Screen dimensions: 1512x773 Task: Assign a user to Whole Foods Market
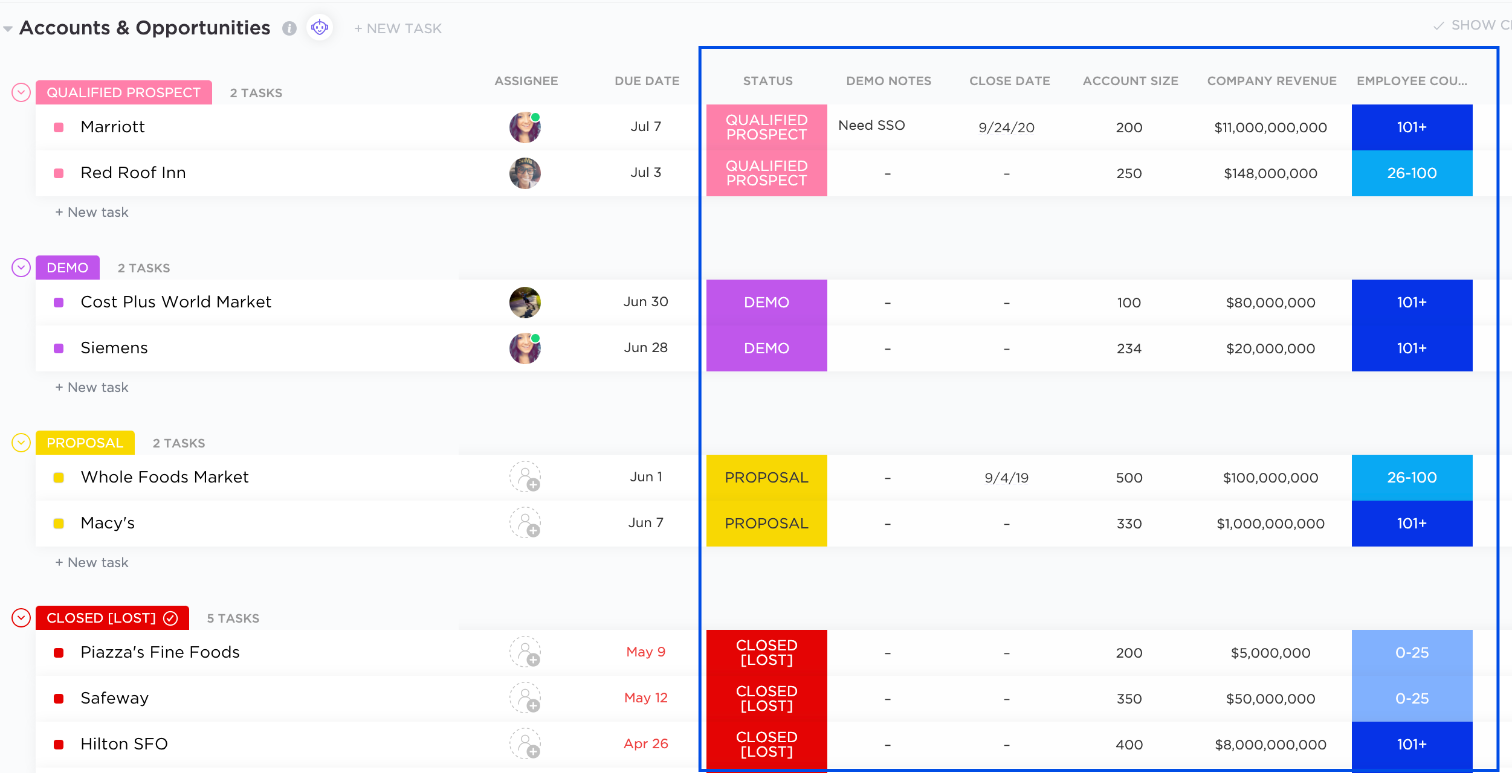[525, 477]
